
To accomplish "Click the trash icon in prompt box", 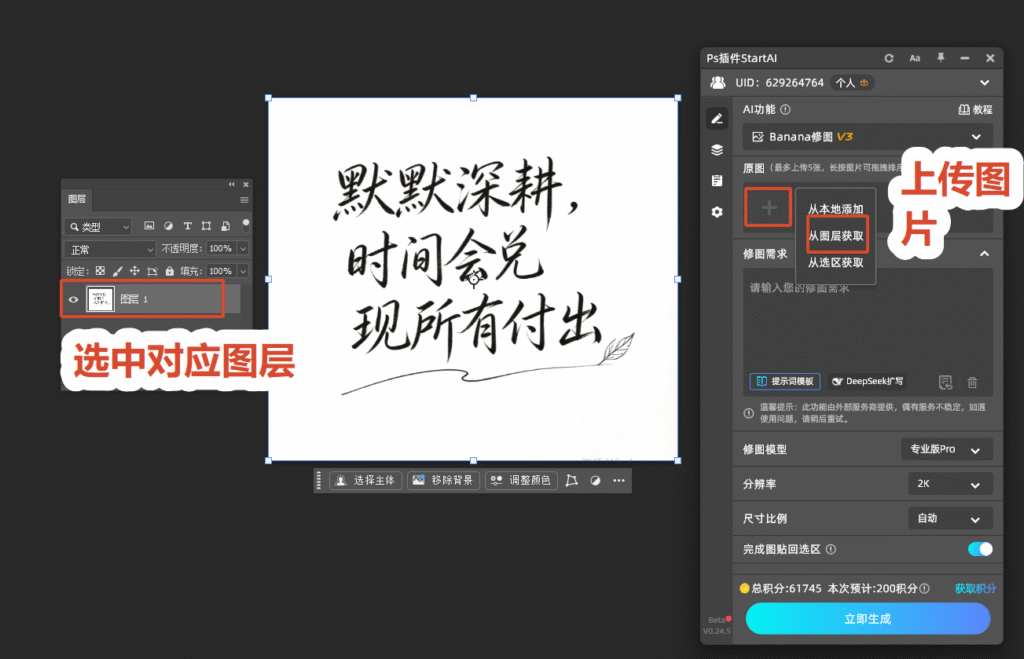I will (972, 382).
